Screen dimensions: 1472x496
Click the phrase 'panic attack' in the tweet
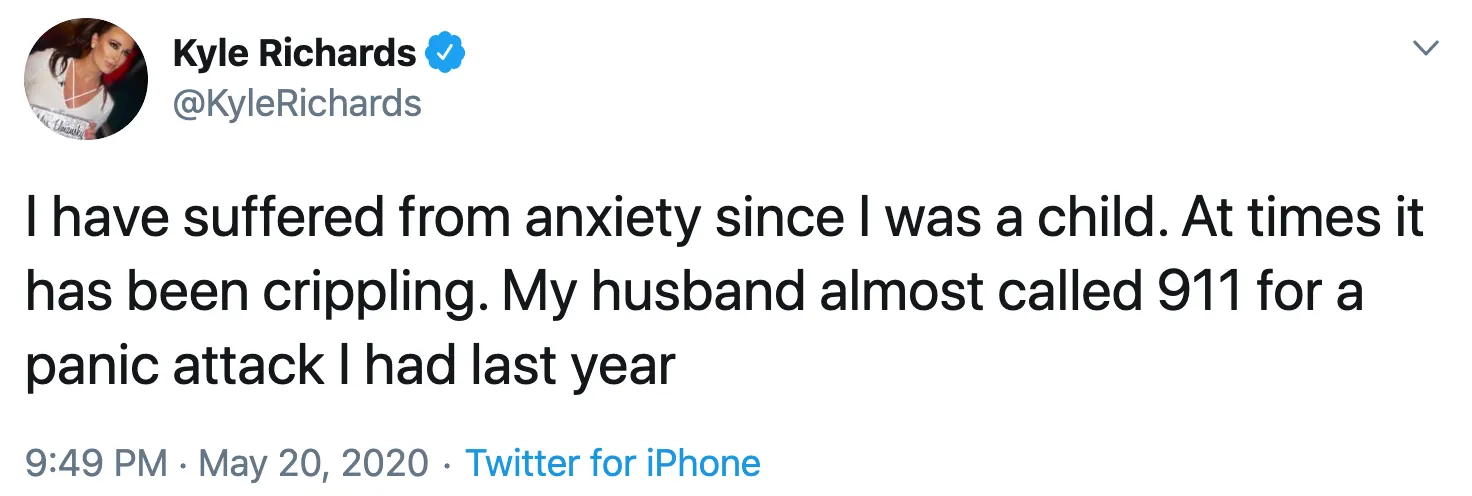(x=173, y=367)
